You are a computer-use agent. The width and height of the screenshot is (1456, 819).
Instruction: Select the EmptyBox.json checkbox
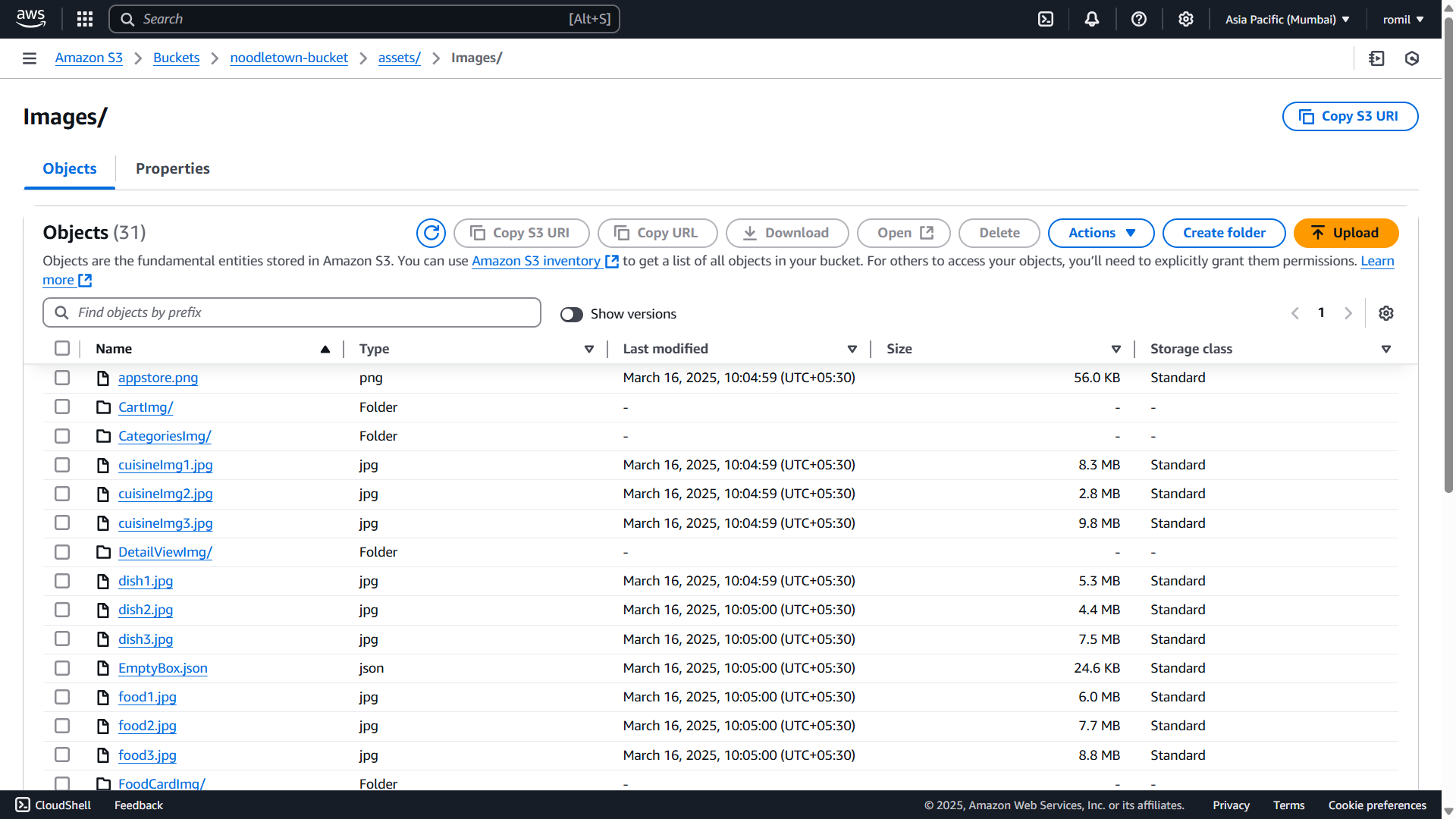click(62, 668)
